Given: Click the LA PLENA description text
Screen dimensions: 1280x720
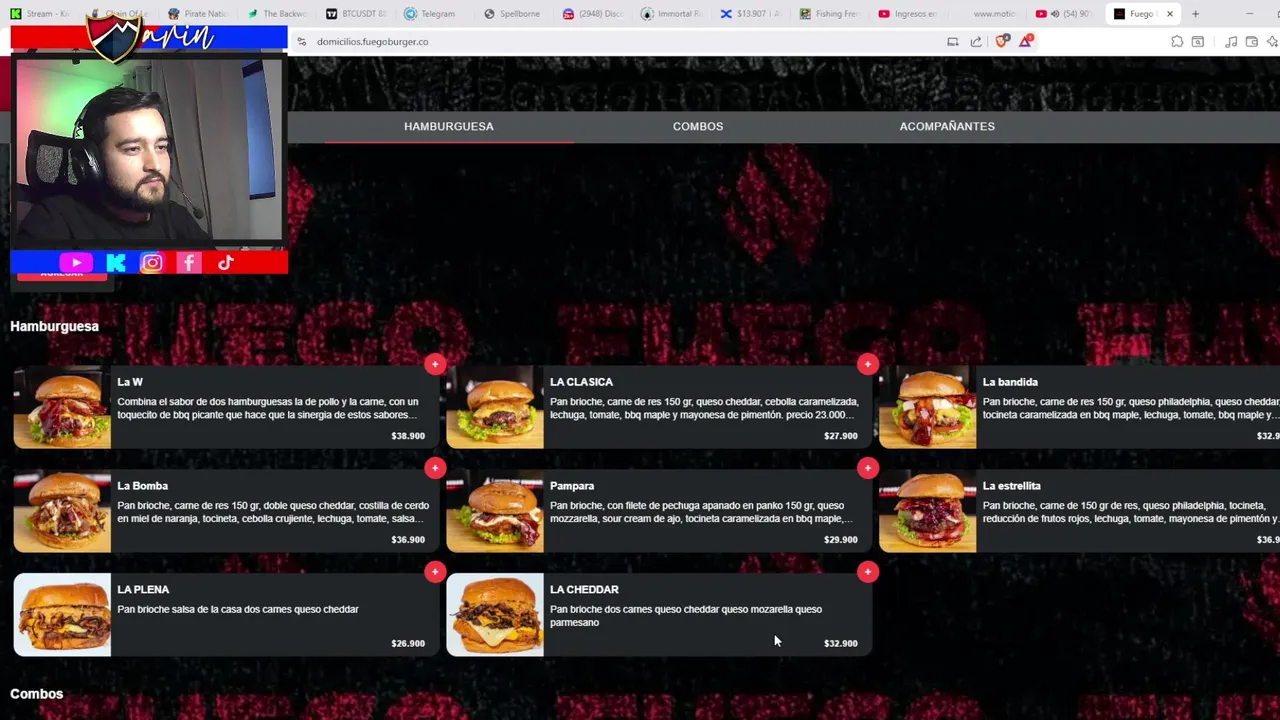Looking at the screenshot, I should point(238,609).
